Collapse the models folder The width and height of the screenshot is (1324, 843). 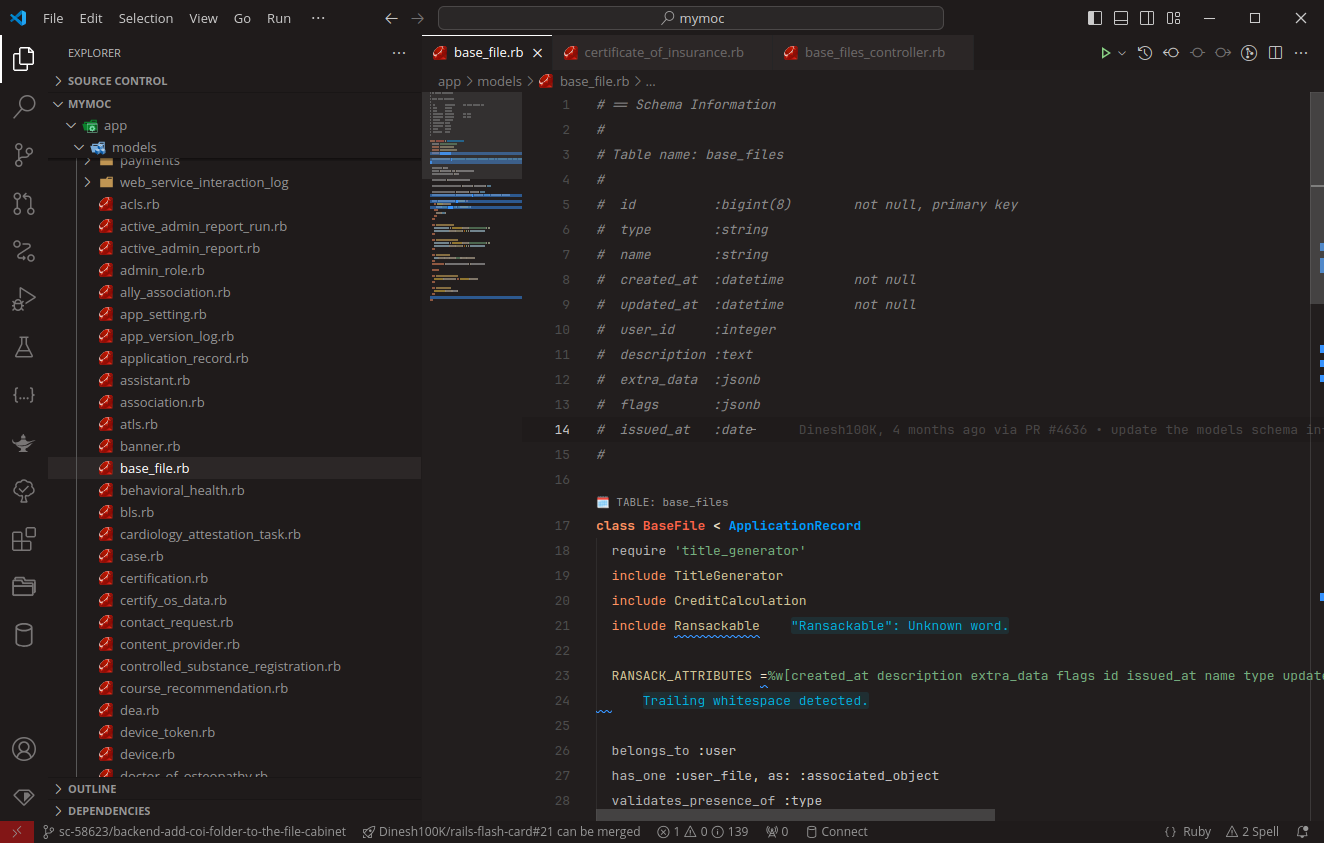tap(234, 148)
